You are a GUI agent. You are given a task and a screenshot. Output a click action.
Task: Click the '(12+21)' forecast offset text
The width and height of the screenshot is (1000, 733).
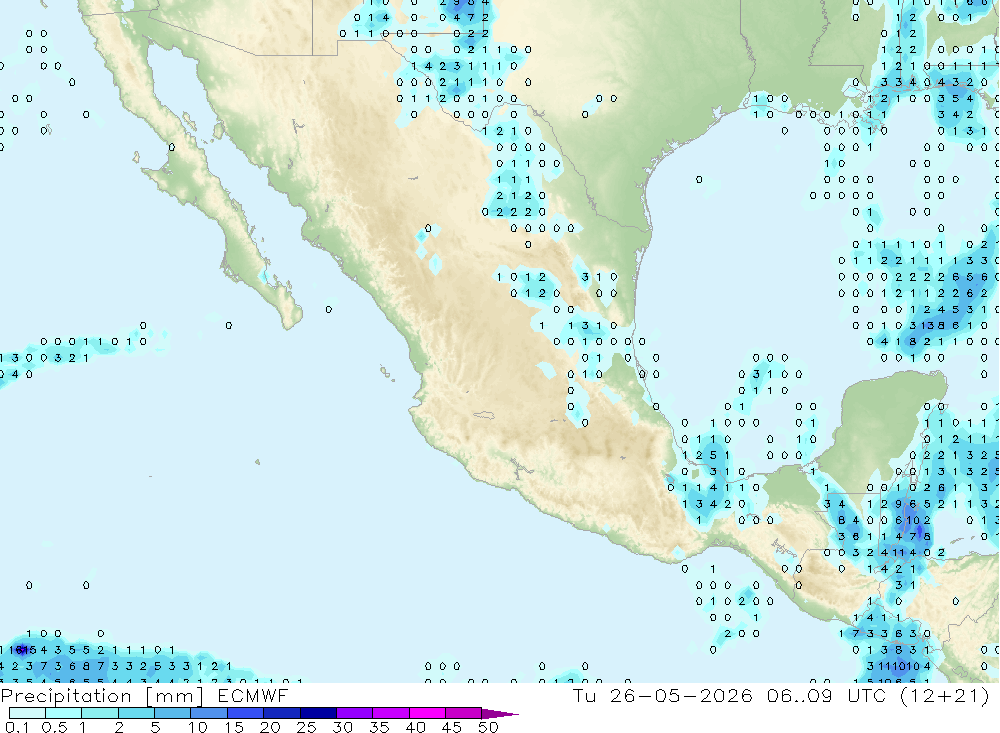click(x=945, y=696)
